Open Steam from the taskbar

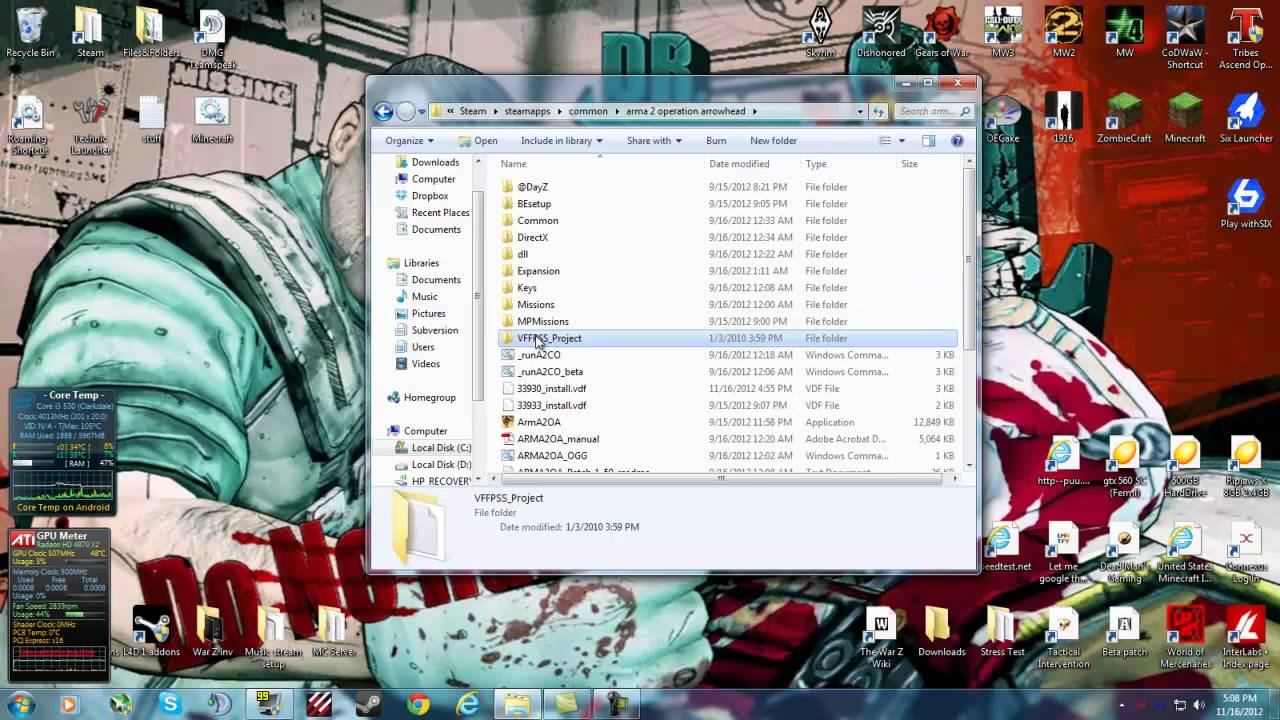click(369, 704)
